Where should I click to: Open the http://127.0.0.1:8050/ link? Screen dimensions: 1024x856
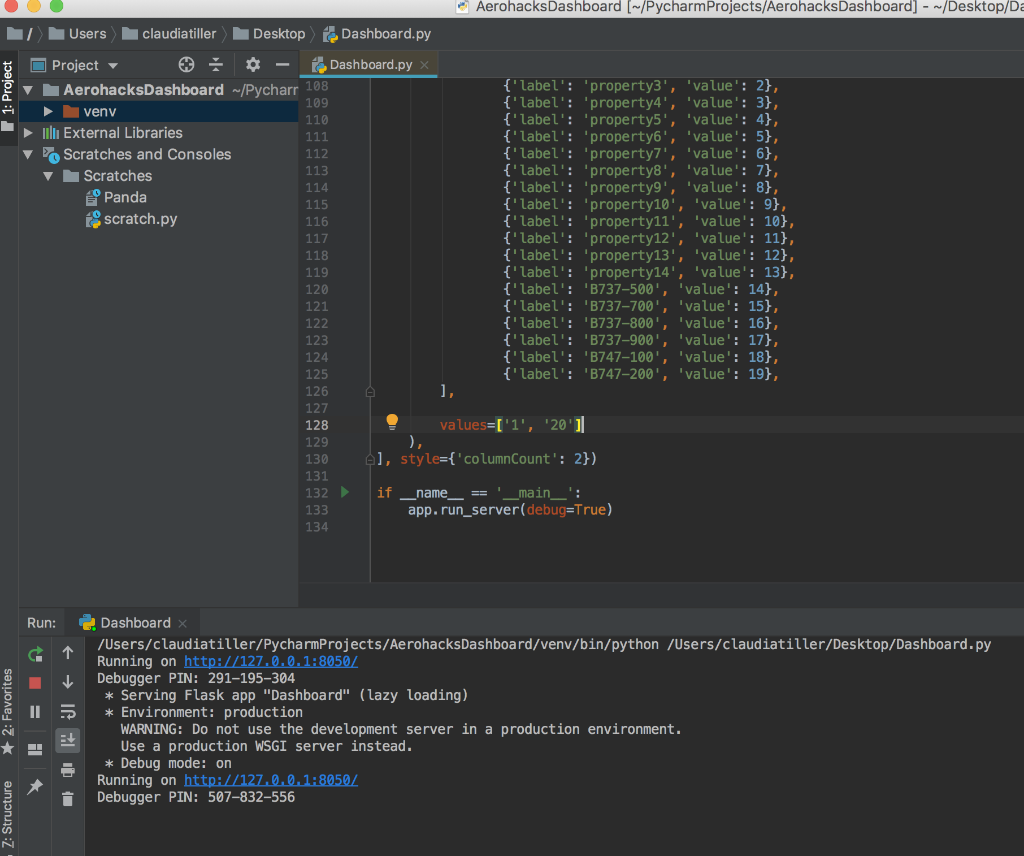270,661
